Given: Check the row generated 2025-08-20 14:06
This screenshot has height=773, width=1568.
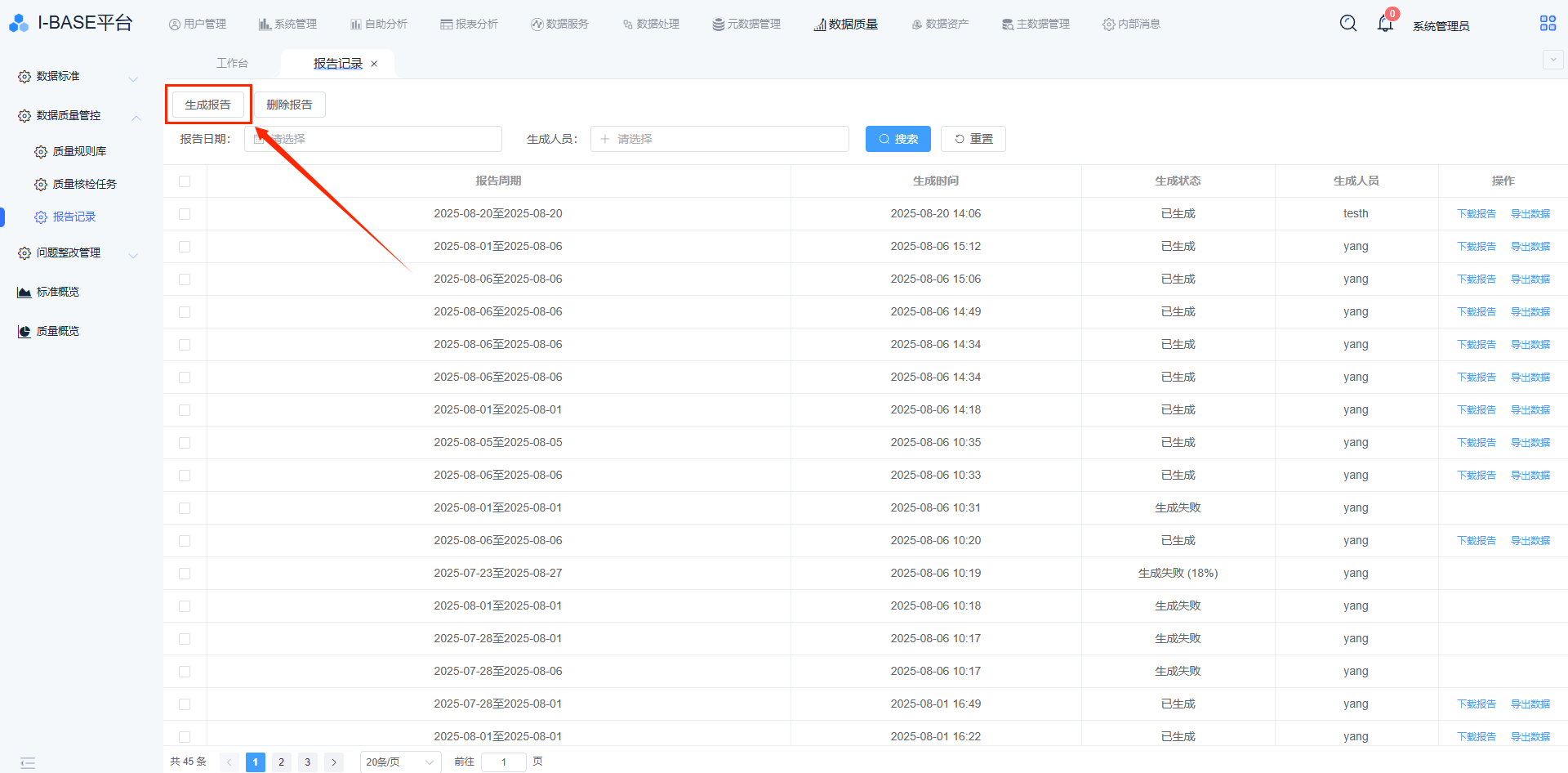Looking at the screenshot, I should click(x=185, y=214).
